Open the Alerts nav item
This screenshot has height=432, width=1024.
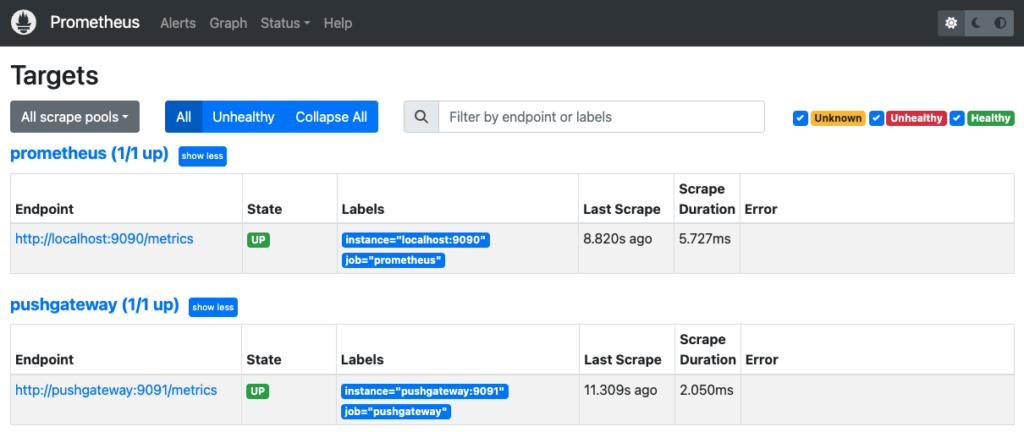click(178, 23)
